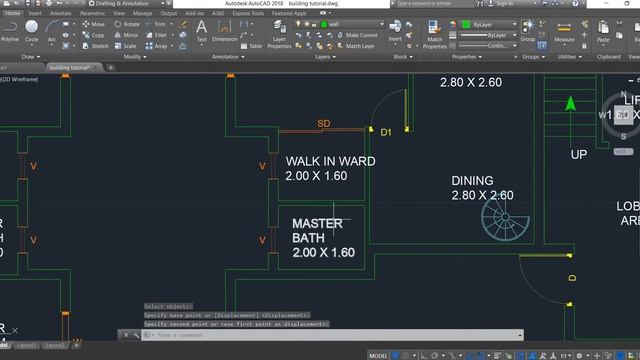640x360 pixels.
Task: Click the Match Properties tool
Action: (435, 34)
